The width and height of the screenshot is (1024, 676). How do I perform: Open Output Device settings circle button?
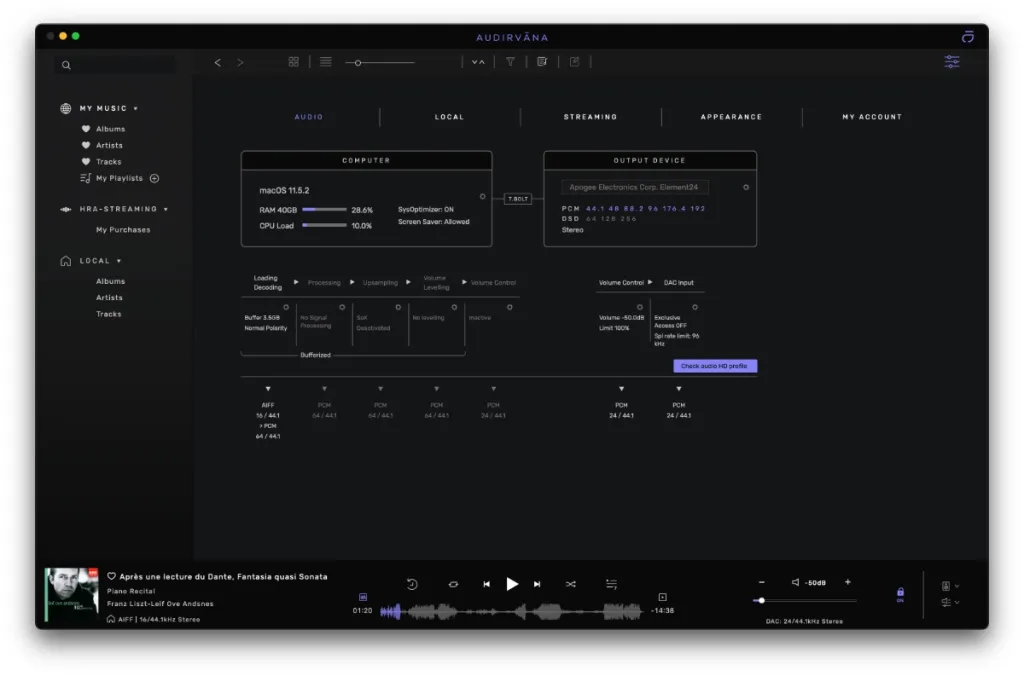pos(746,187)
